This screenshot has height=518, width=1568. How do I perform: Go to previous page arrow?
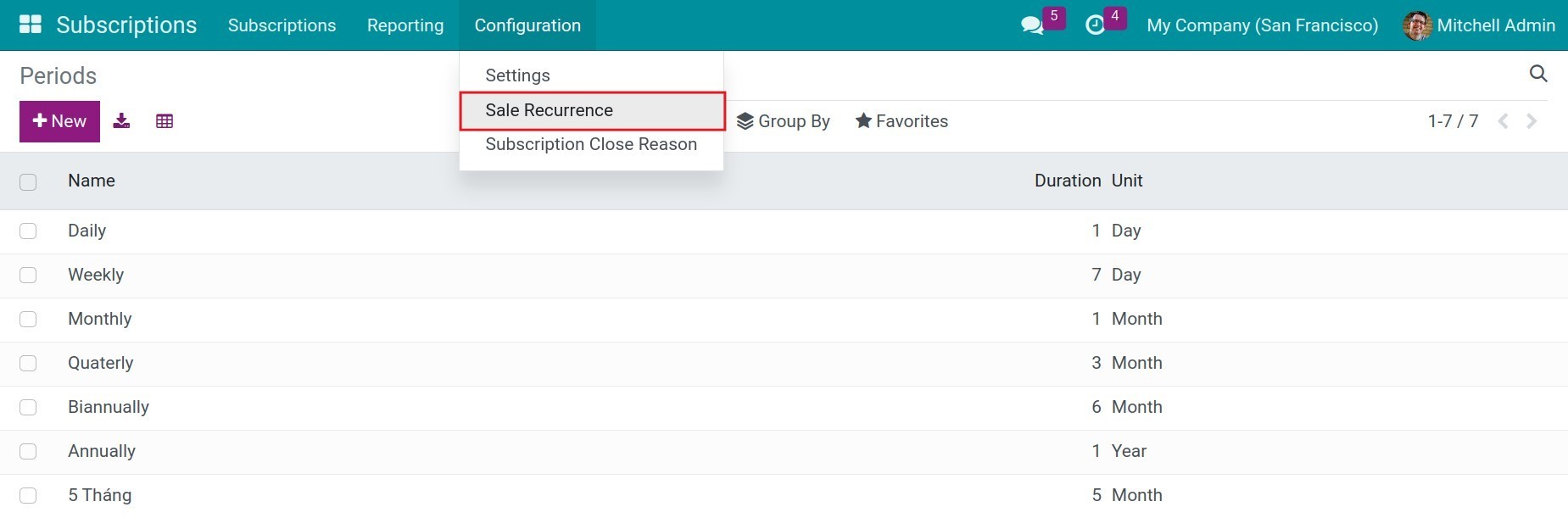coord(1503,121)
